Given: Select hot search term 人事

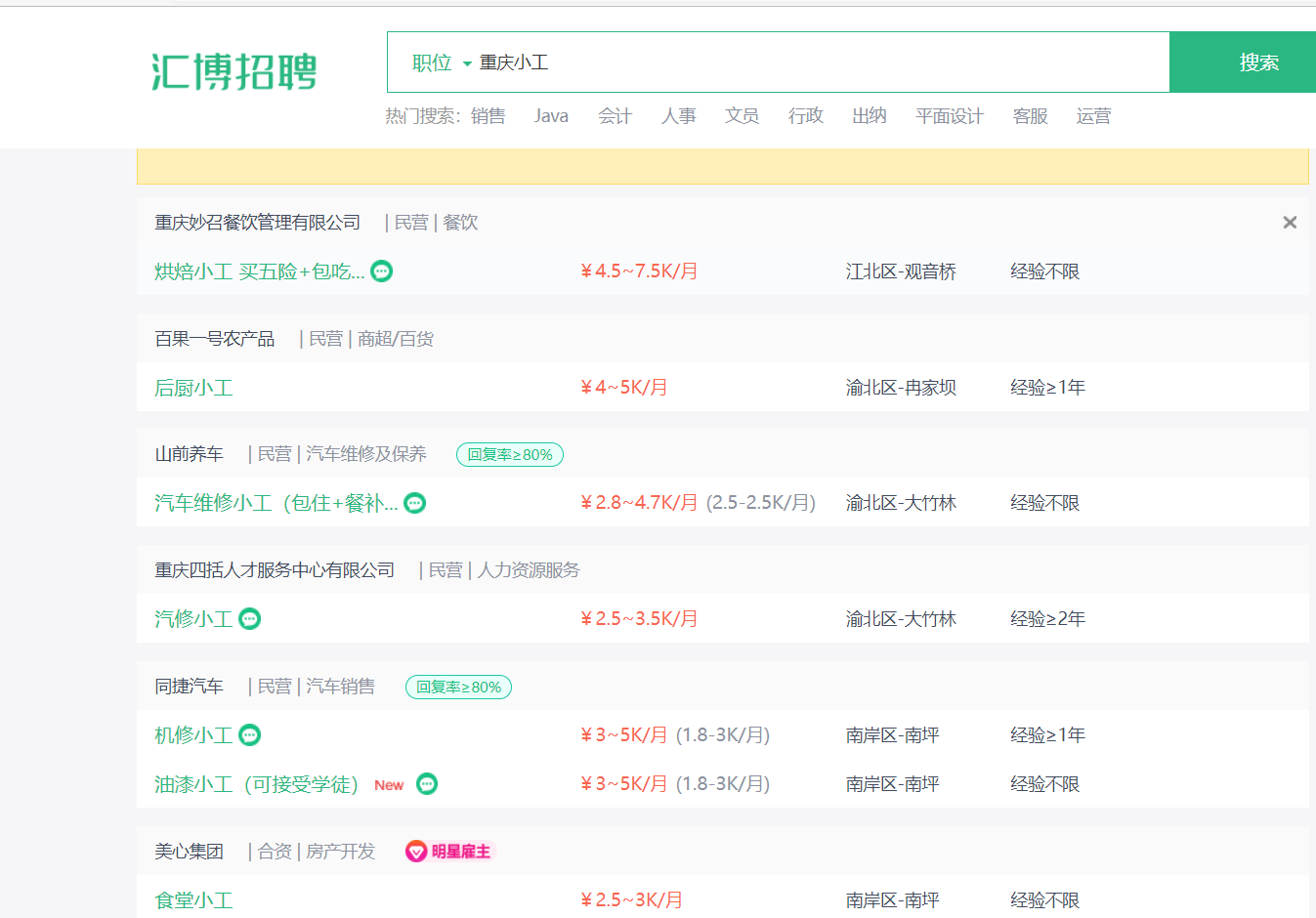Looking at the screenshot, I should point(679,116).
